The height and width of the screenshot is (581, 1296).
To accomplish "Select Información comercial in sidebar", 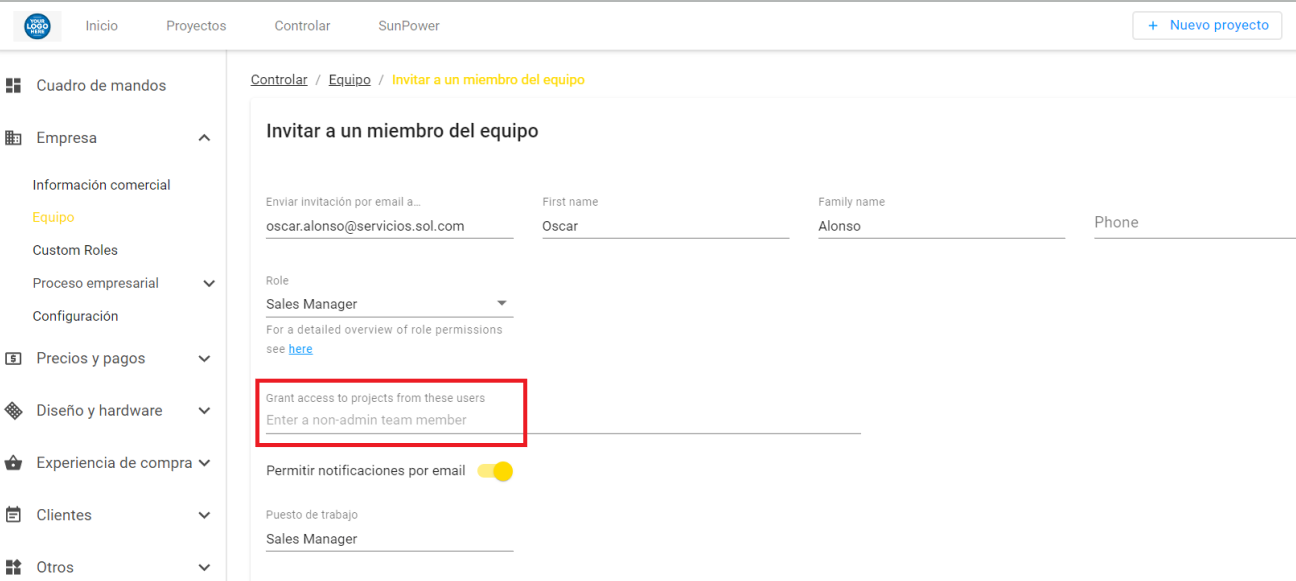I will tap(101, 185).
